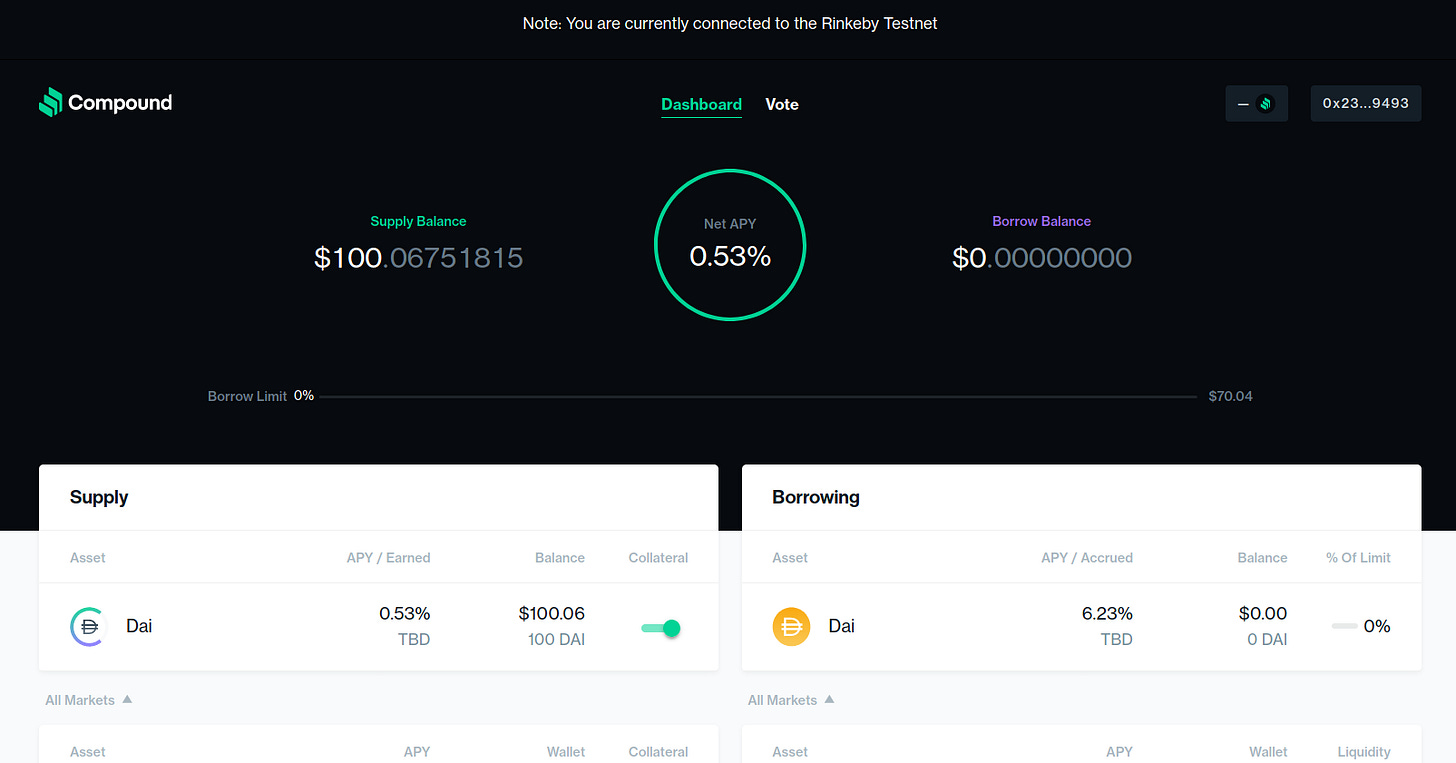This screenshot has width=1456, height=763.
Task: Click the $0.00000000 borrow balance value
Action: pyautogui.click(x=1042, y=258)
